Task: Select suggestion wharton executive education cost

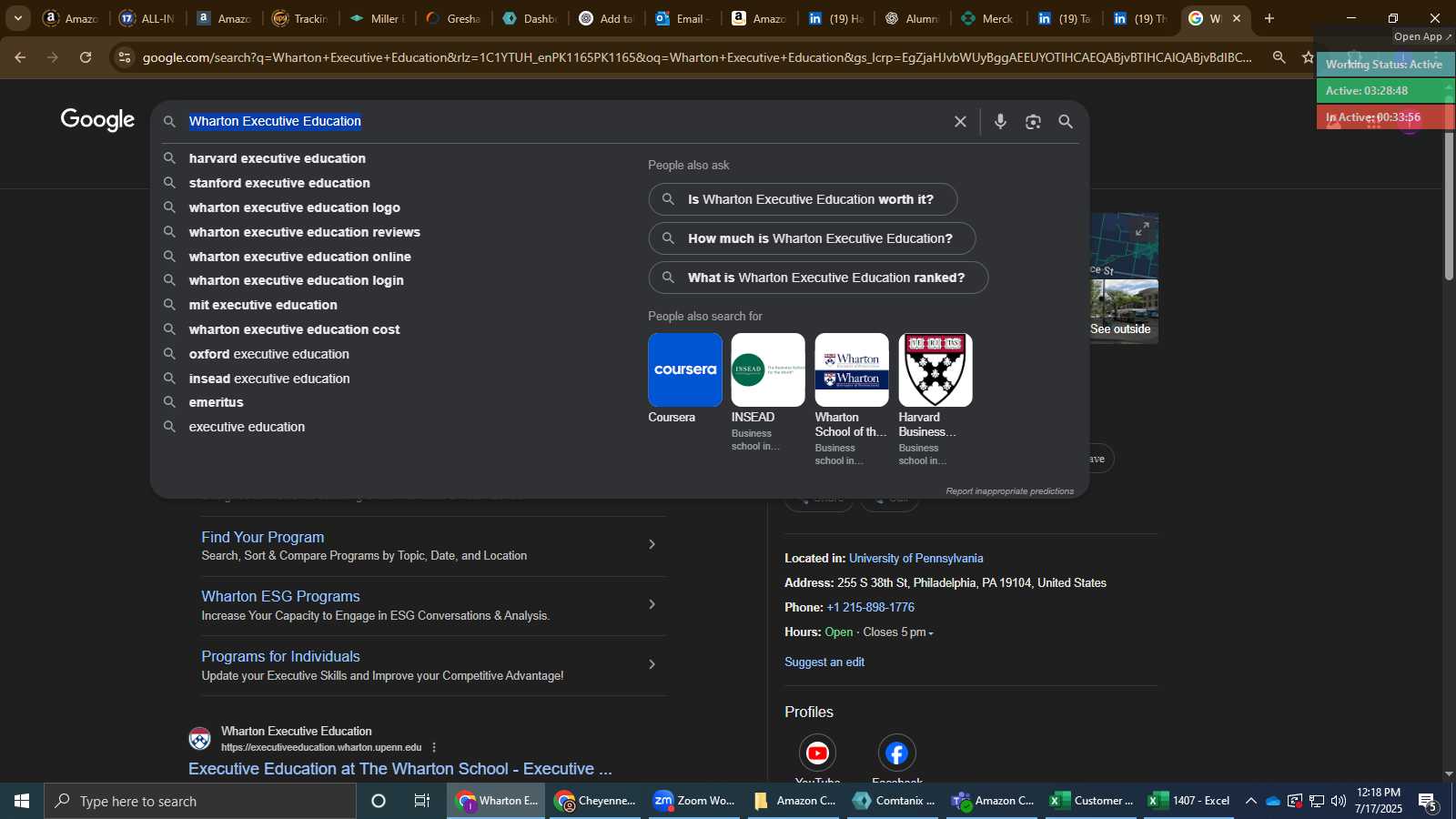Action: 294,329
